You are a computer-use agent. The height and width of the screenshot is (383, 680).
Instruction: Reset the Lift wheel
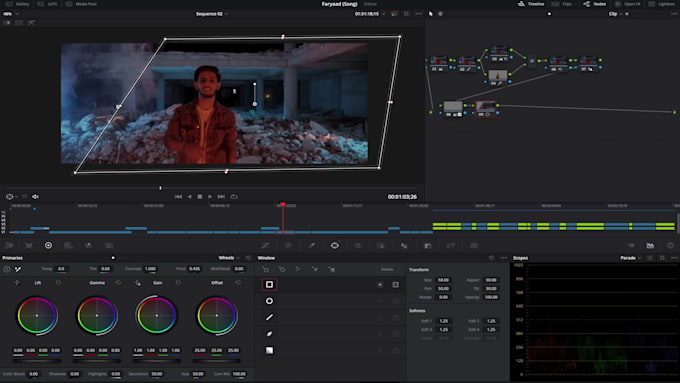click(x=58, y=283)
